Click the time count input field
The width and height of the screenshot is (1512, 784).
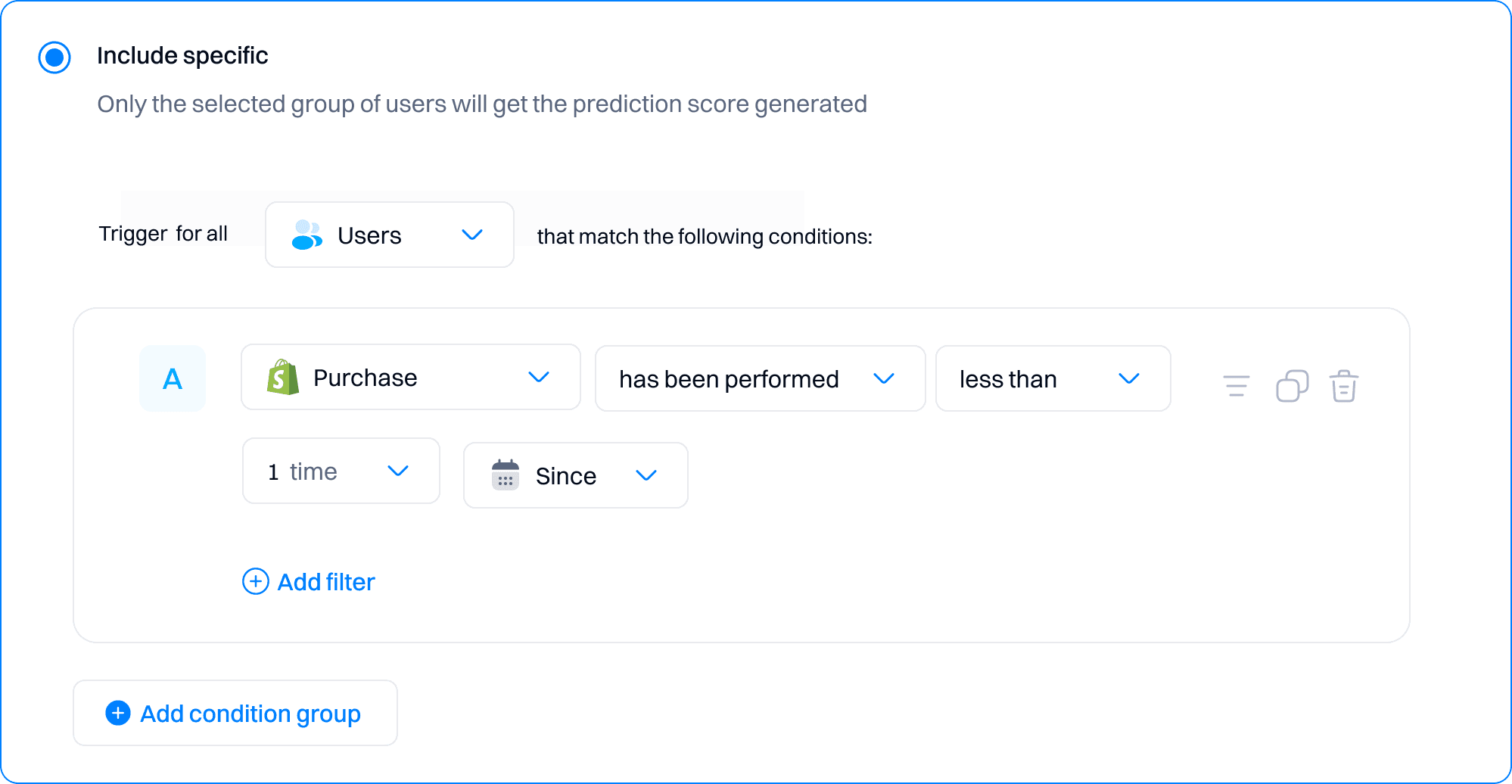click(303, 471)
